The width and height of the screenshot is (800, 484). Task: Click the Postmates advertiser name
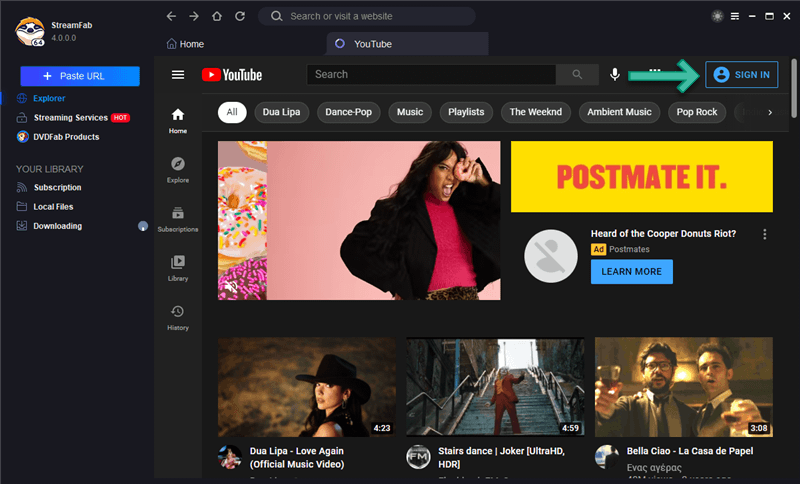629,249
